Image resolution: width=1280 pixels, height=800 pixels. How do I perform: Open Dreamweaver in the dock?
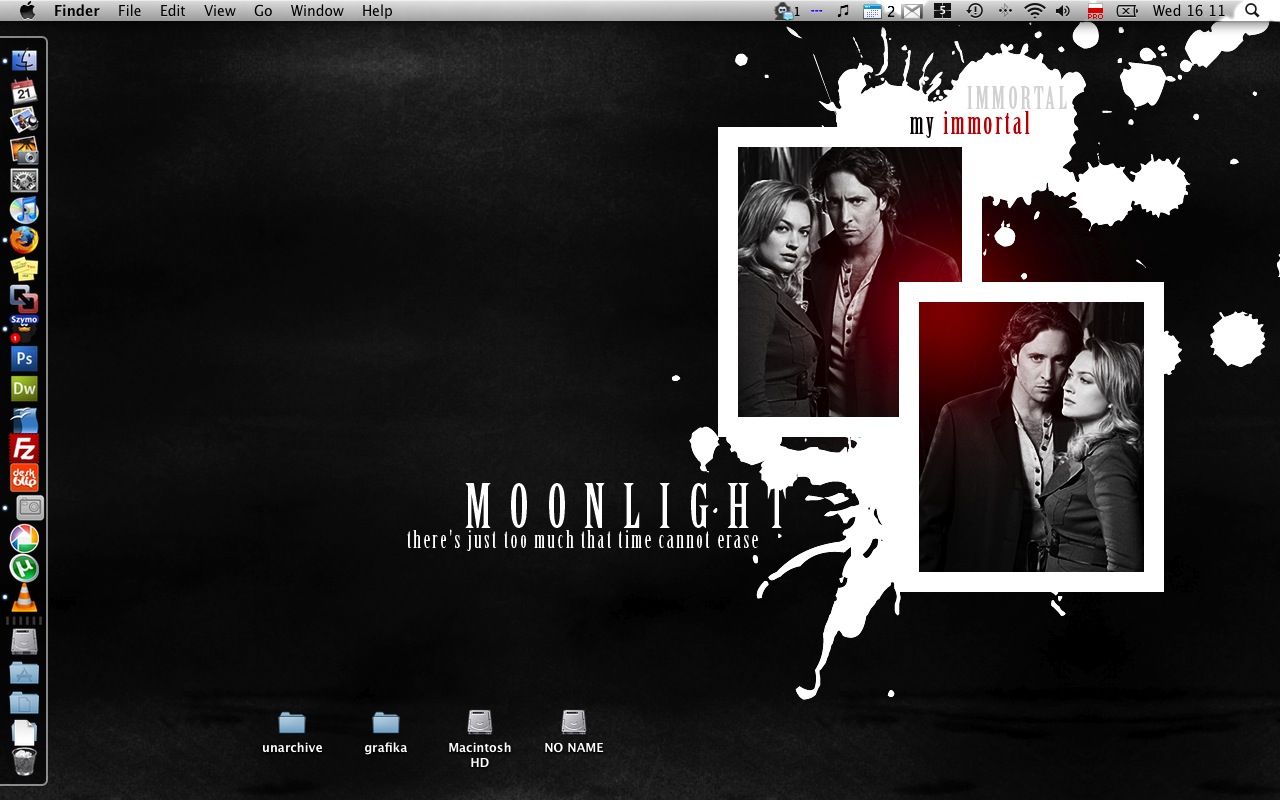[24, 388]
